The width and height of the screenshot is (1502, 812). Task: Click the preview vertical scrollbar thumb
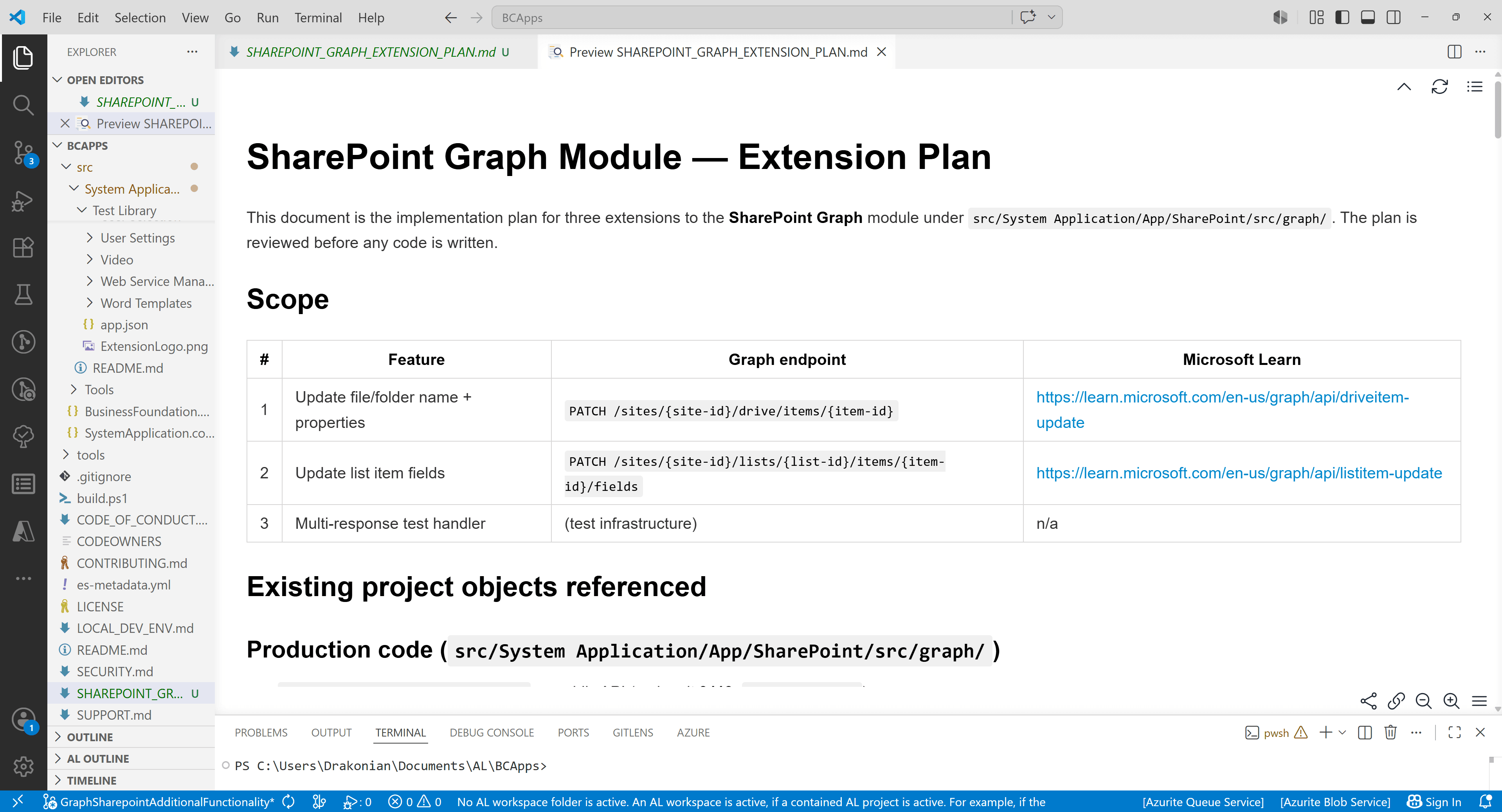coord(1497,109)
